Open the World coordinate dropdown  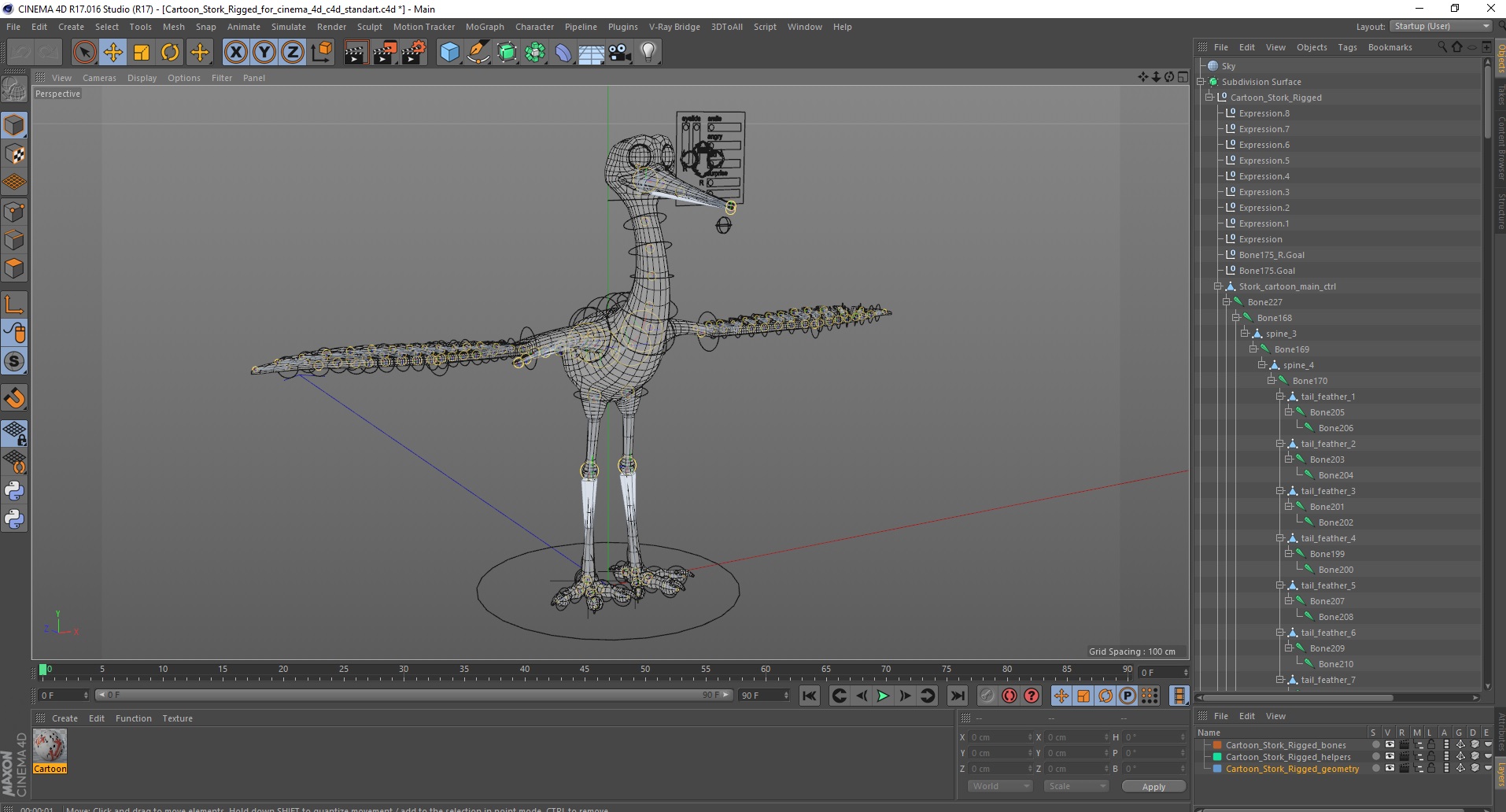pos(1000,786)
